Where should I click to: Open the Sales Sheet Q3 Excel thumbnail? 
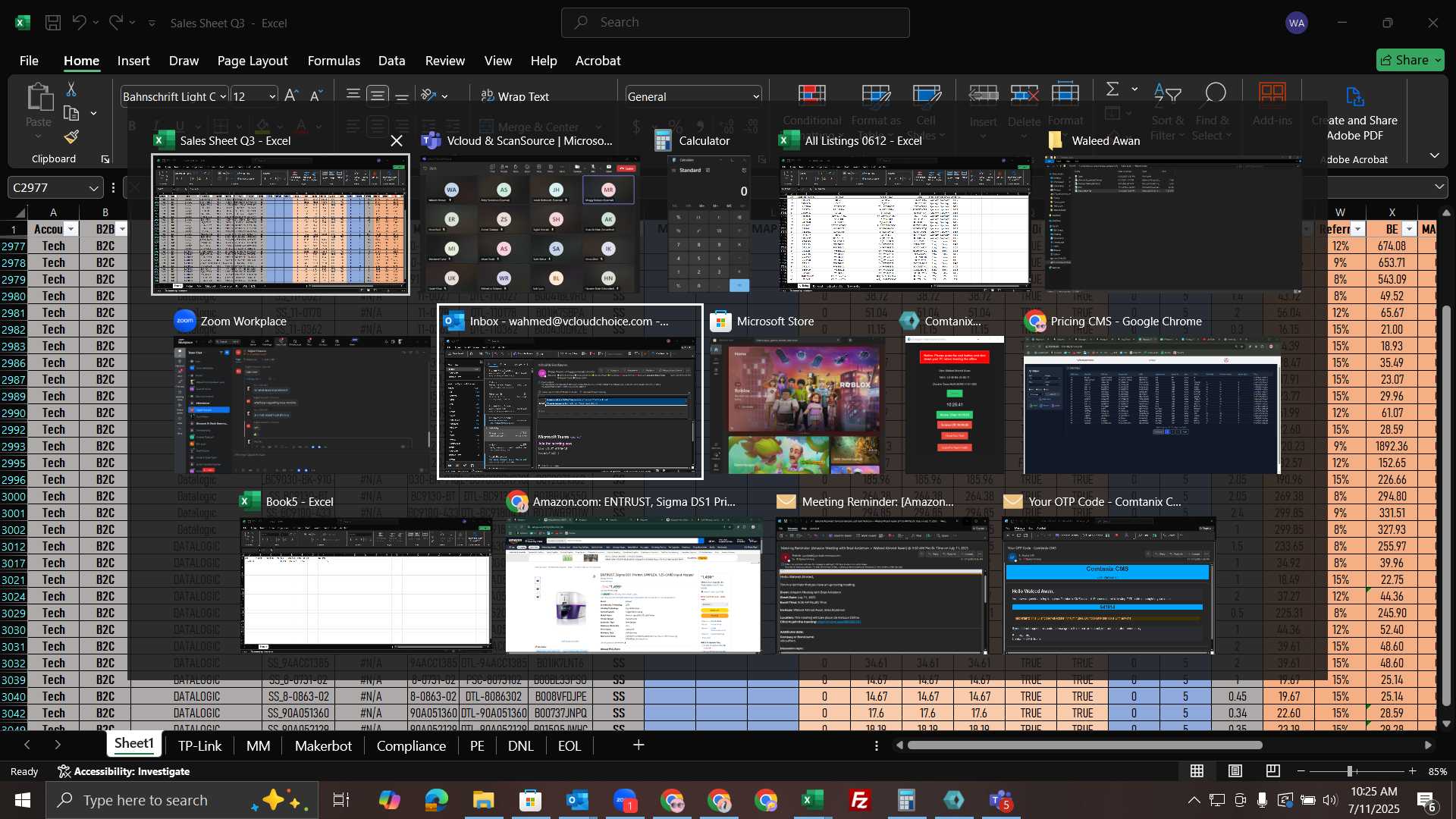click(281, 224)
